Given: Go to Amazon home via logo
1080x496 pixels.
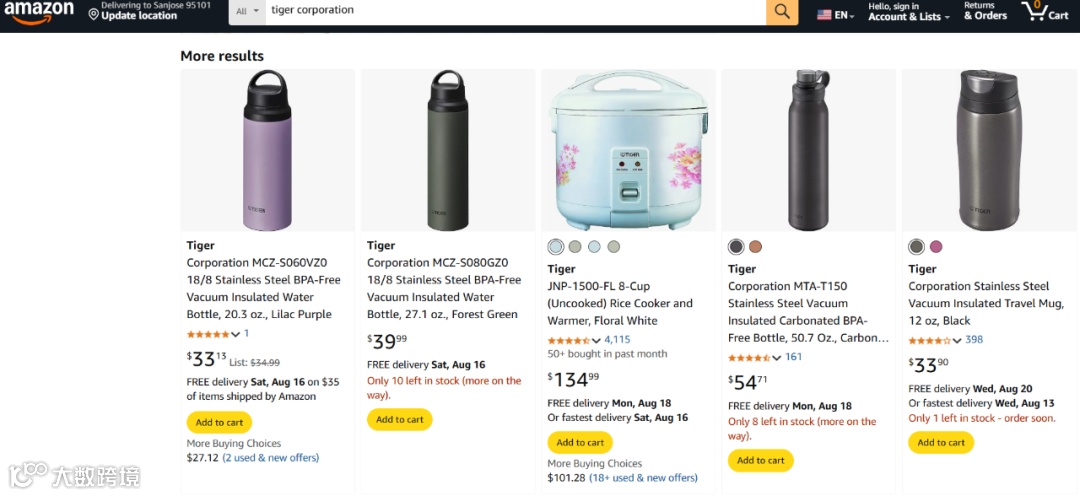Looking at the screenshot, I should [x=39, y=11].
